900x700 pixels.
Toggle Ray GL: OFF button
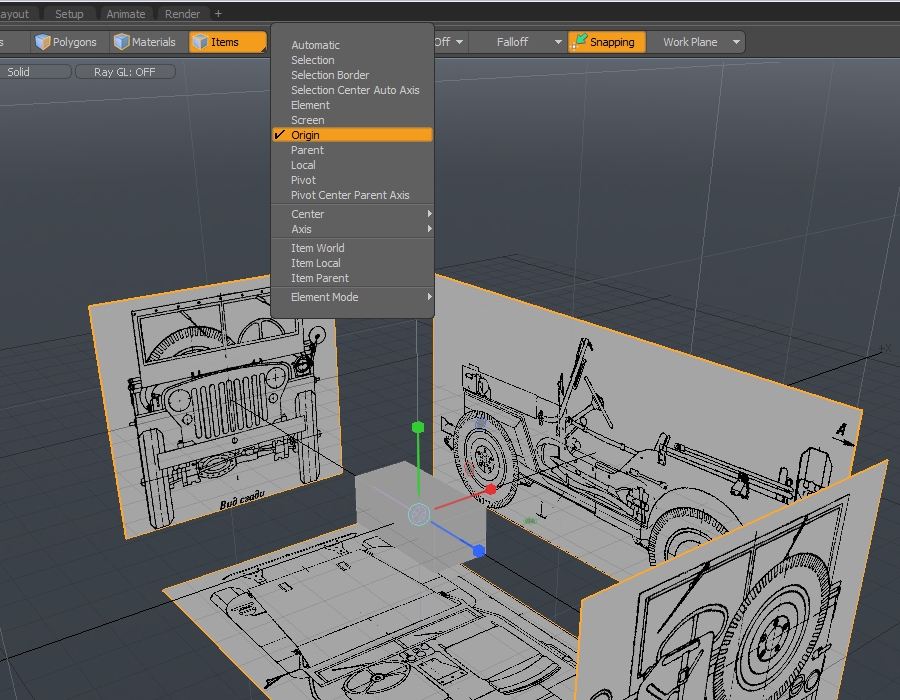point(125,72)
